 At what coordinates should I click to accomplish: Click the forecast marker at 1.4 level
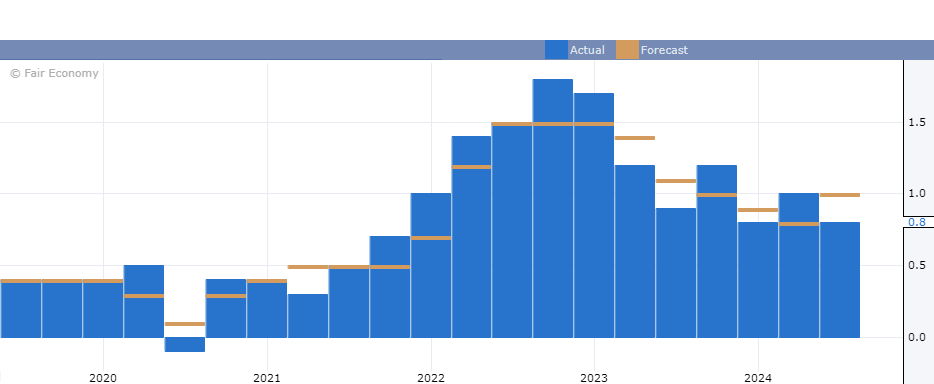[635, 138]
